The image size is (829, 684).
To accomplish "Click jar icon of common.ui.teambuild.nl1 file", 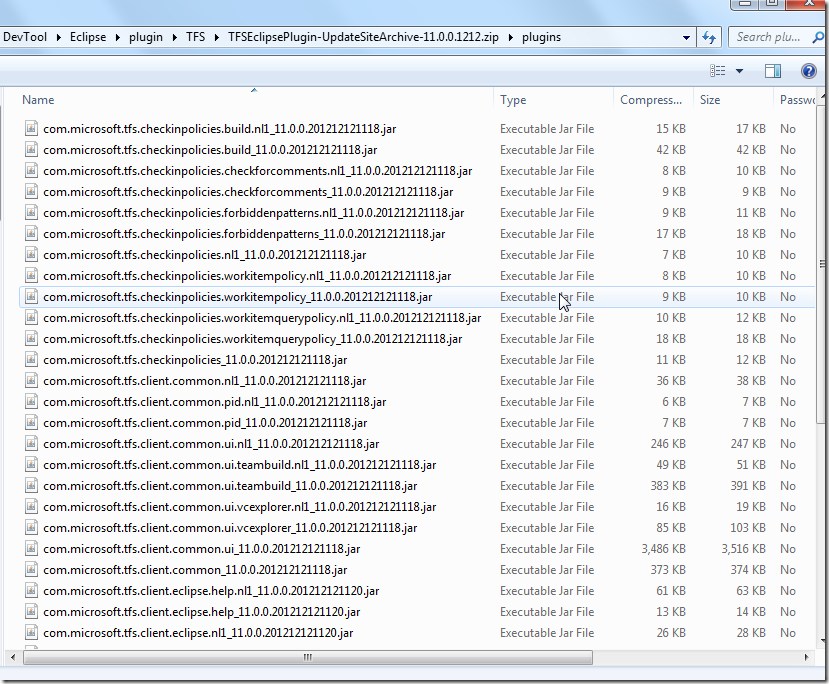I will (x=31, y=465).
